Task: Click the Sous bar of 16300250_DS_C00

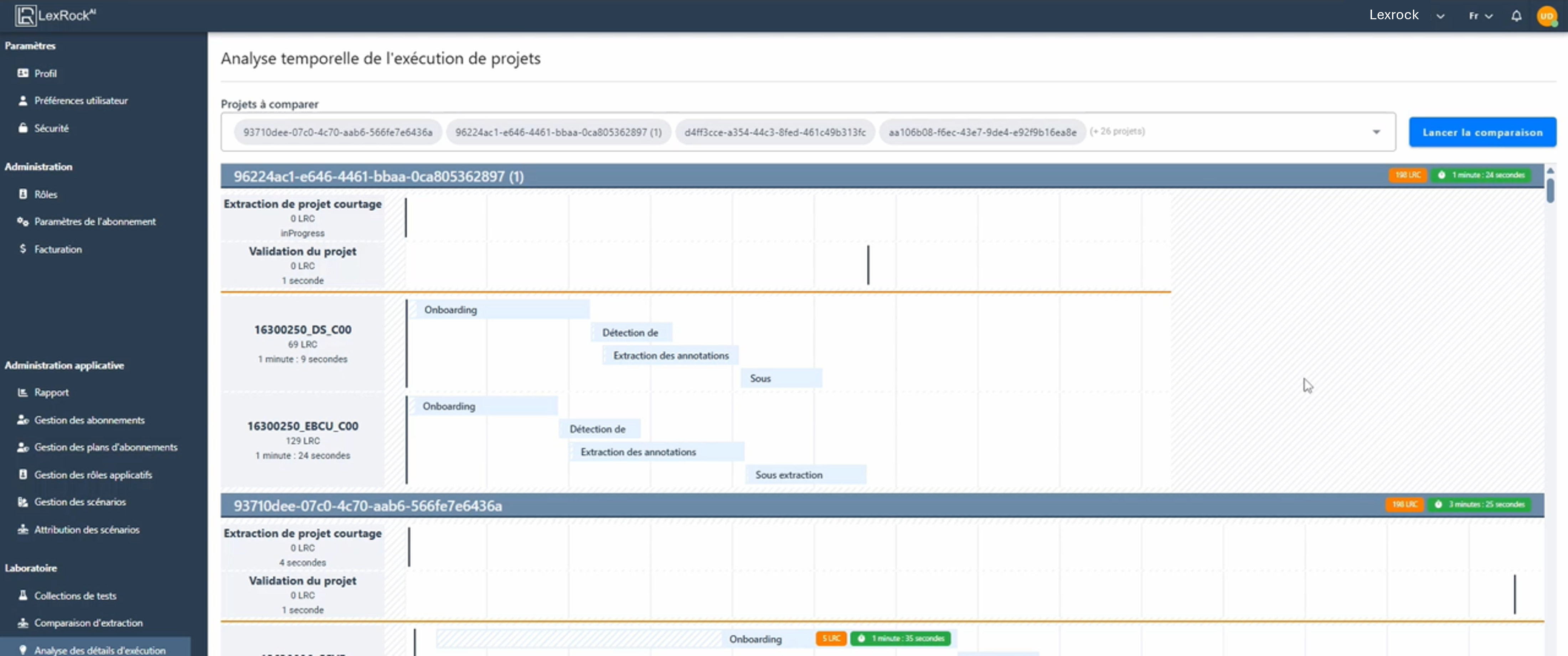Action: pyautogui.click(x=782, y=379)
